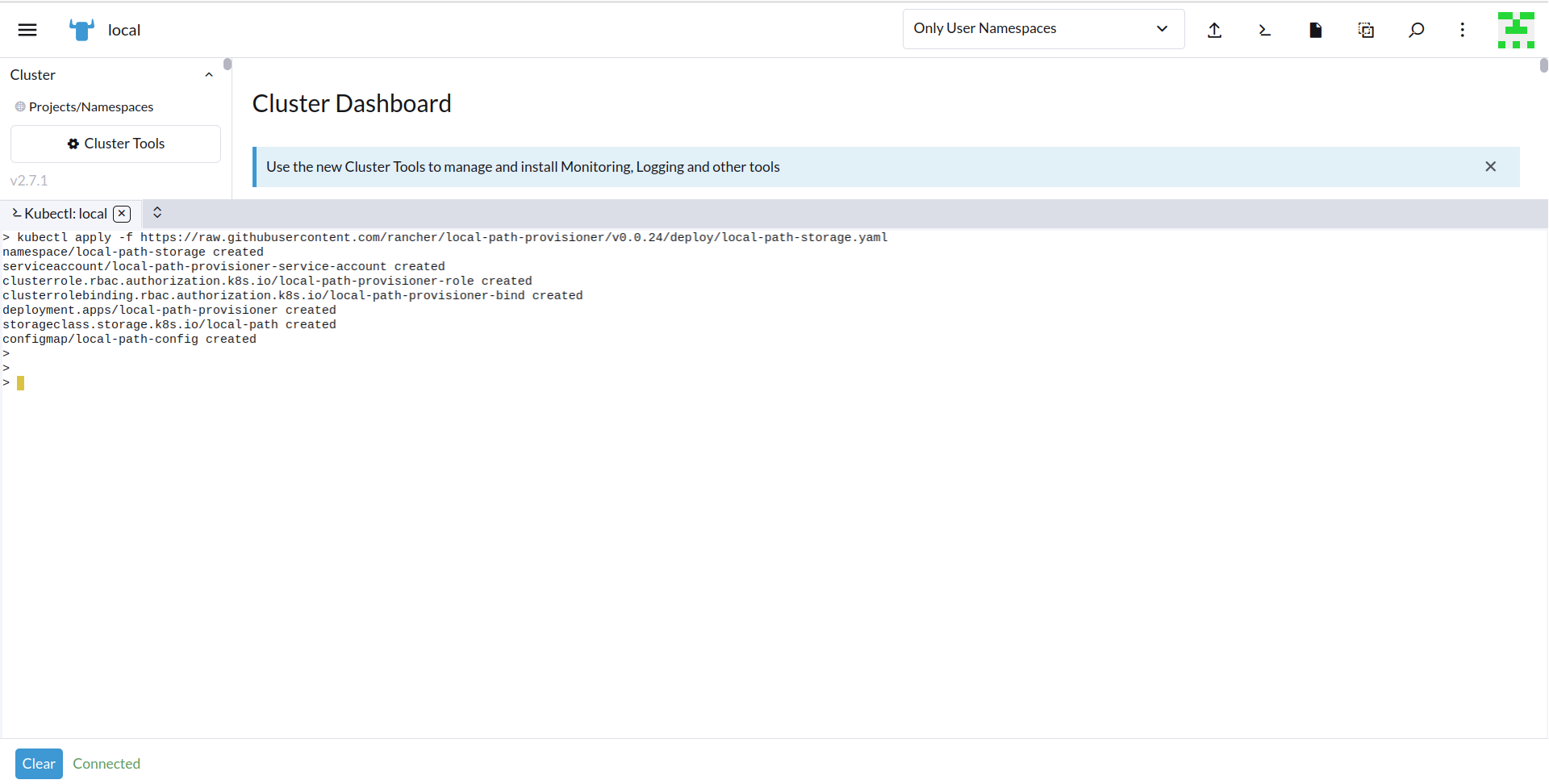Open the three-dot more options menu

point(1462,30)
